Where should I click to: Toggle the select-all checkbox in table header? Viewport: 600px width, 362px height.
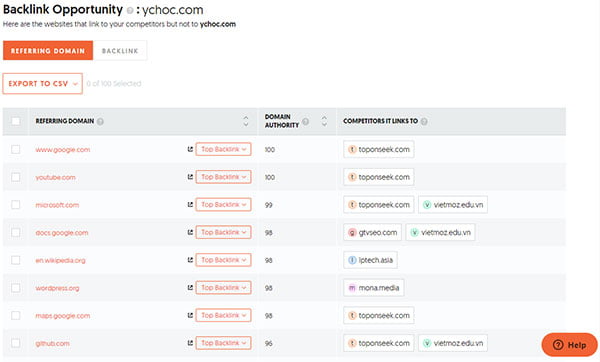click(16, 121)
